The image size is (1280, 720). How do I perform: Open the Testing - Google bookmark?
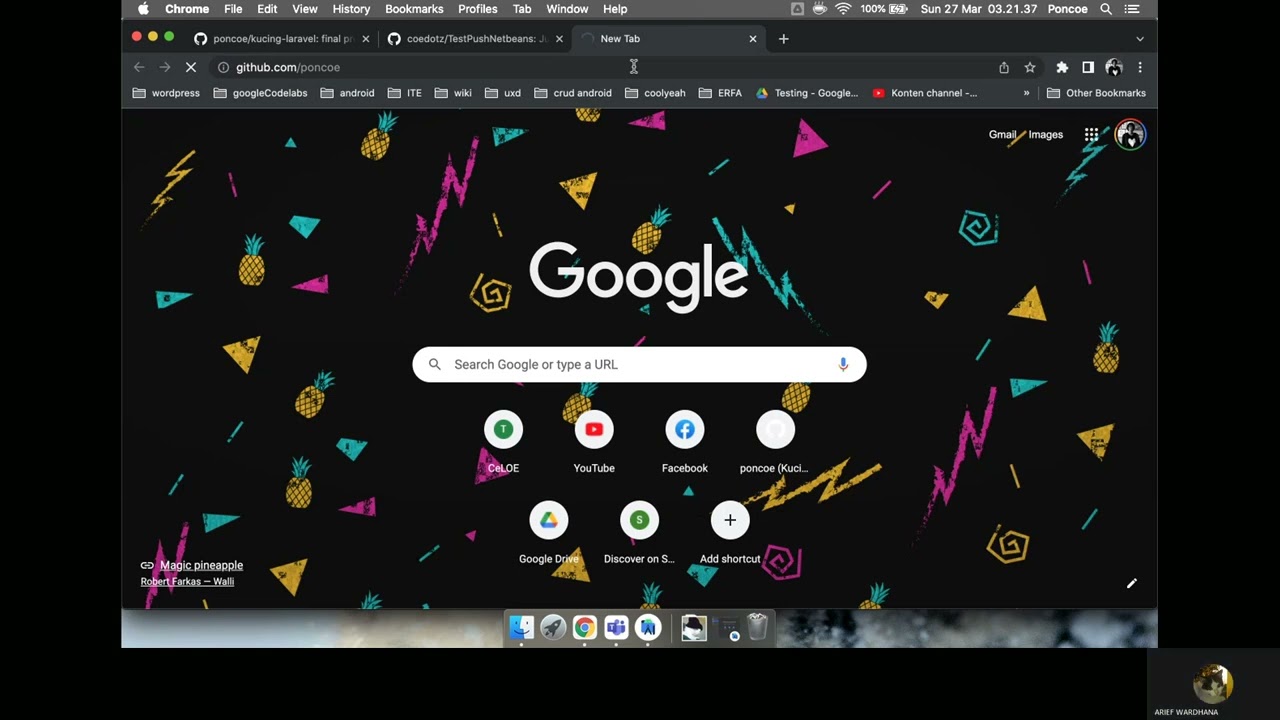[x=807, y=93]
